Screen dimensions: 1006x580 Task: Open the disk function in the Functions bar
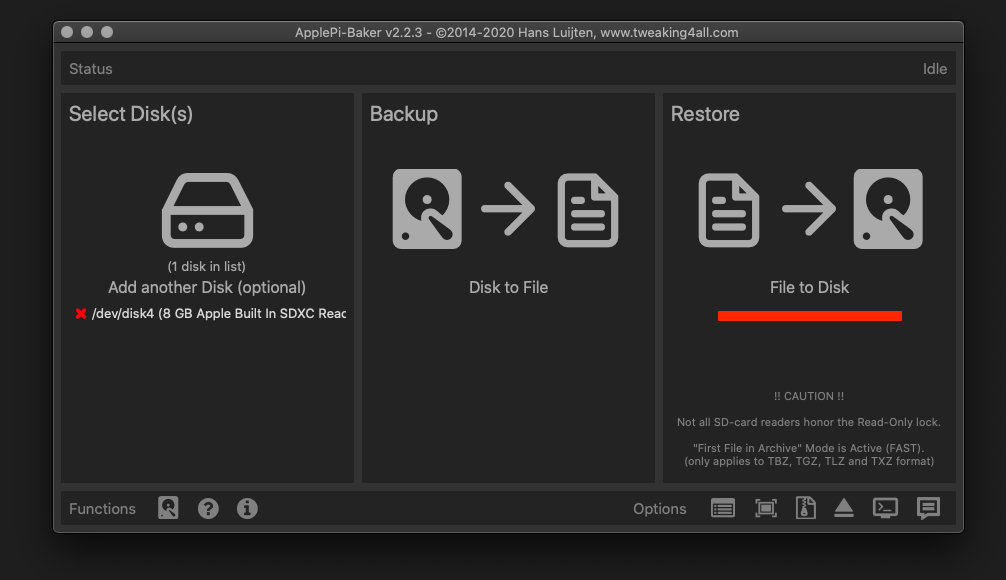[x=168, y=508]
